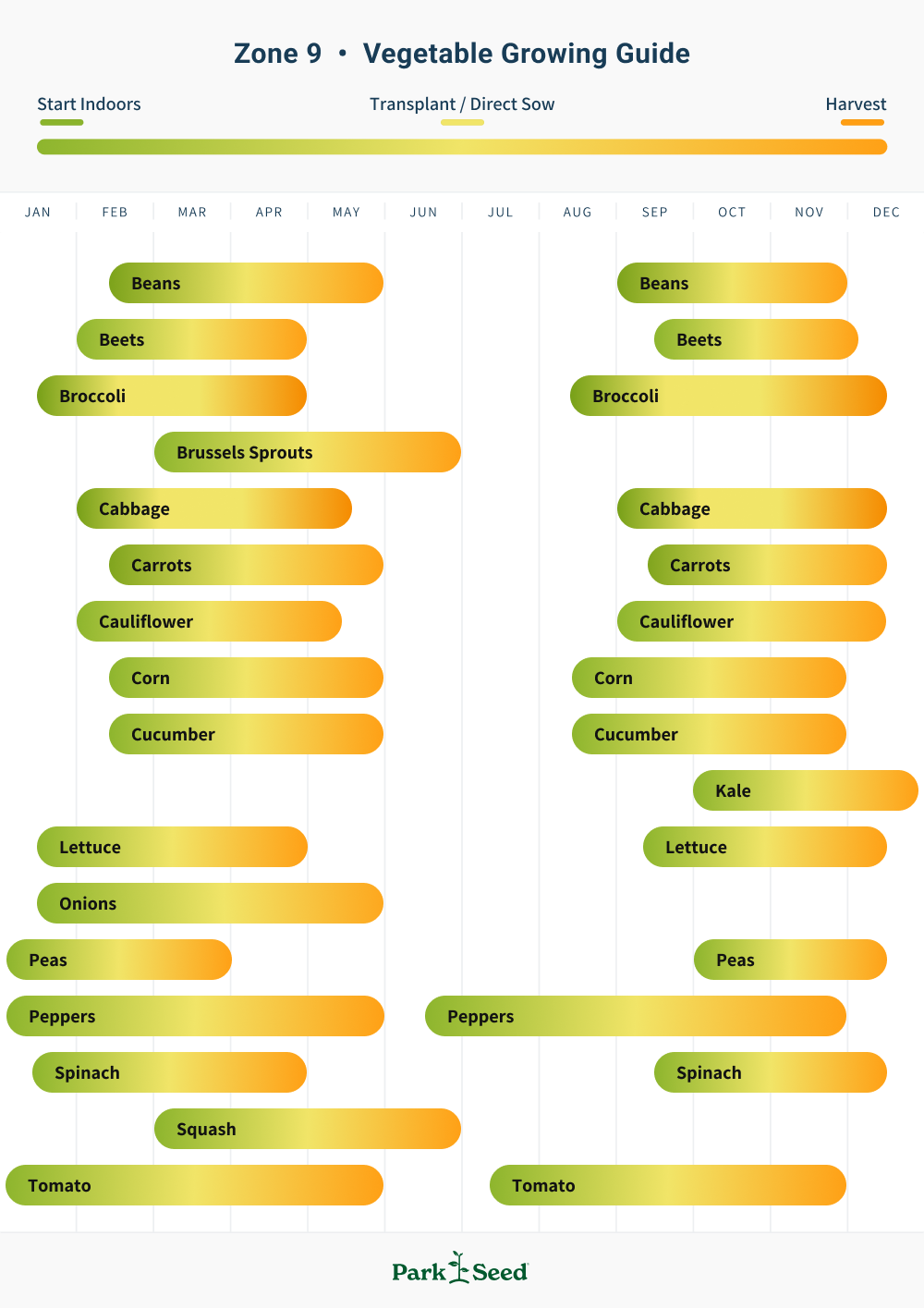Click the Squash growing bar
Image resolution: width=924 pixels, height=1309 pixels.
click(x=308, y=1129)
